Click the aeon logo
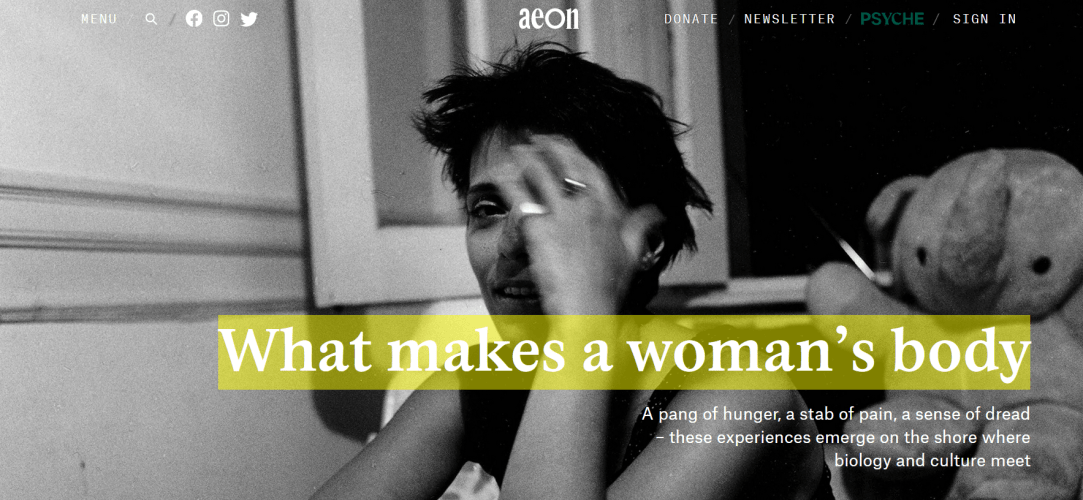 [x=548, y=19]
